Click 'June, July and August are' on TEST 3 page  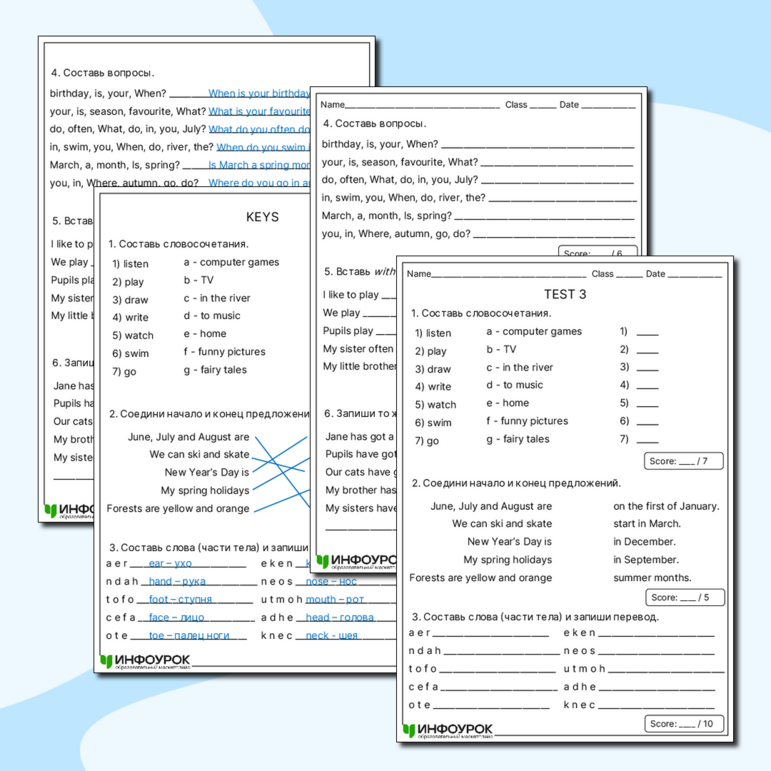491,506
